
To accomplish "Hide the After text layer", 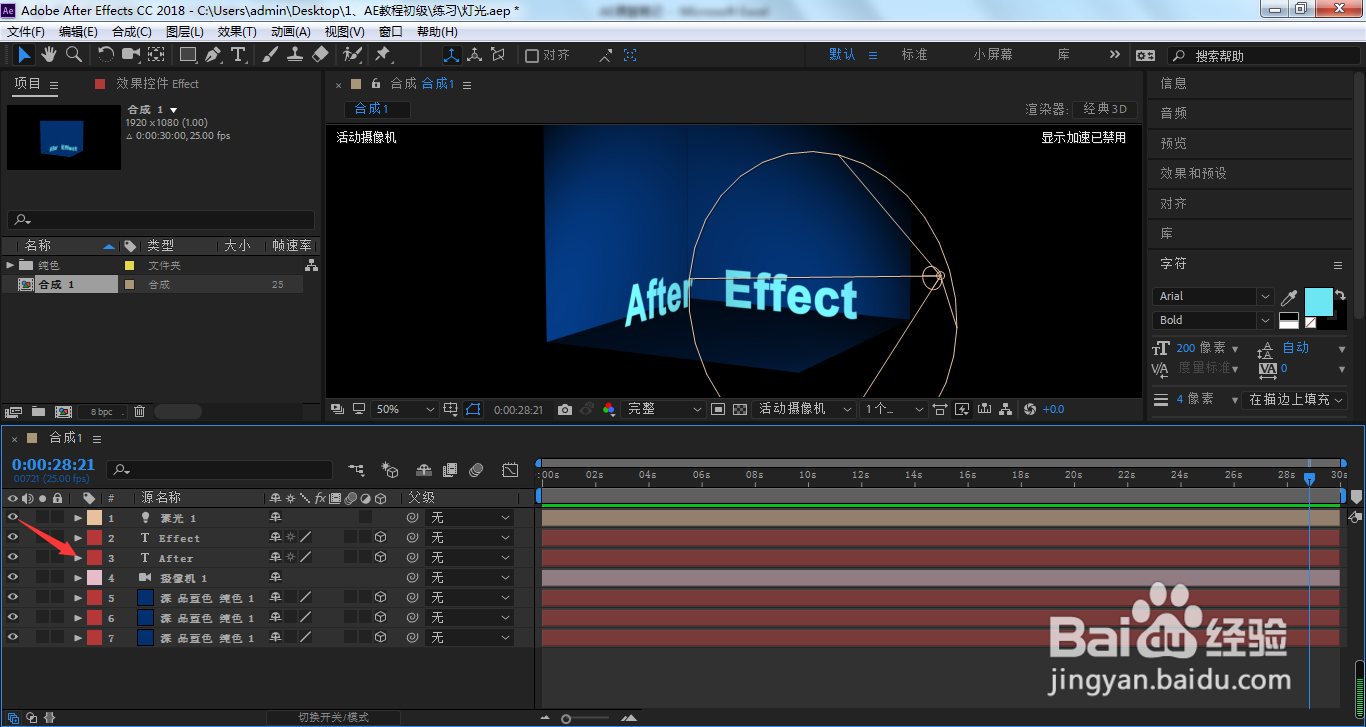I will point(13,557).
